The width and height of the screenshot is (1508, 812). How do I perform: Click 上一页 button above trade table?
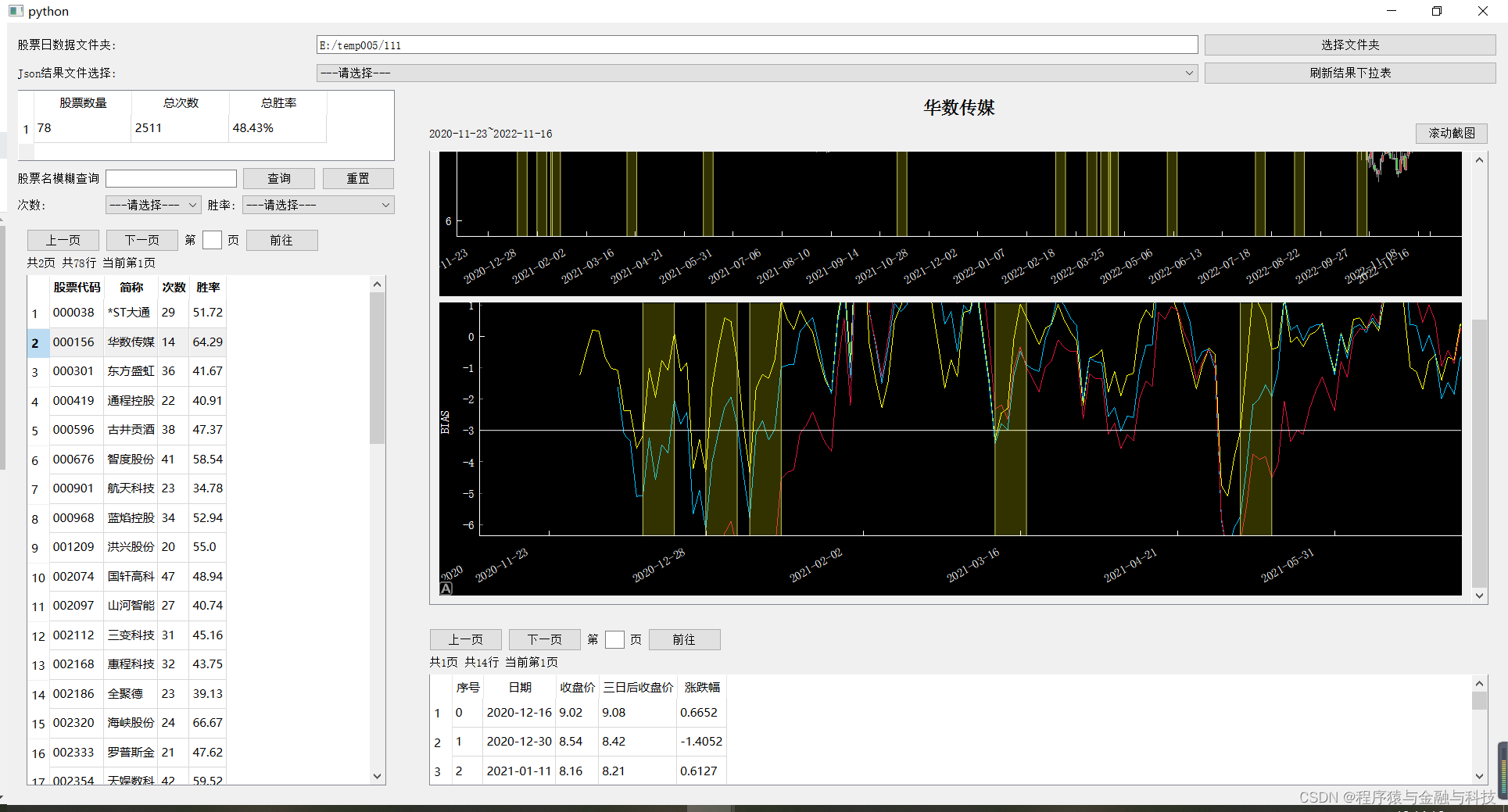(x=465, y=639)
